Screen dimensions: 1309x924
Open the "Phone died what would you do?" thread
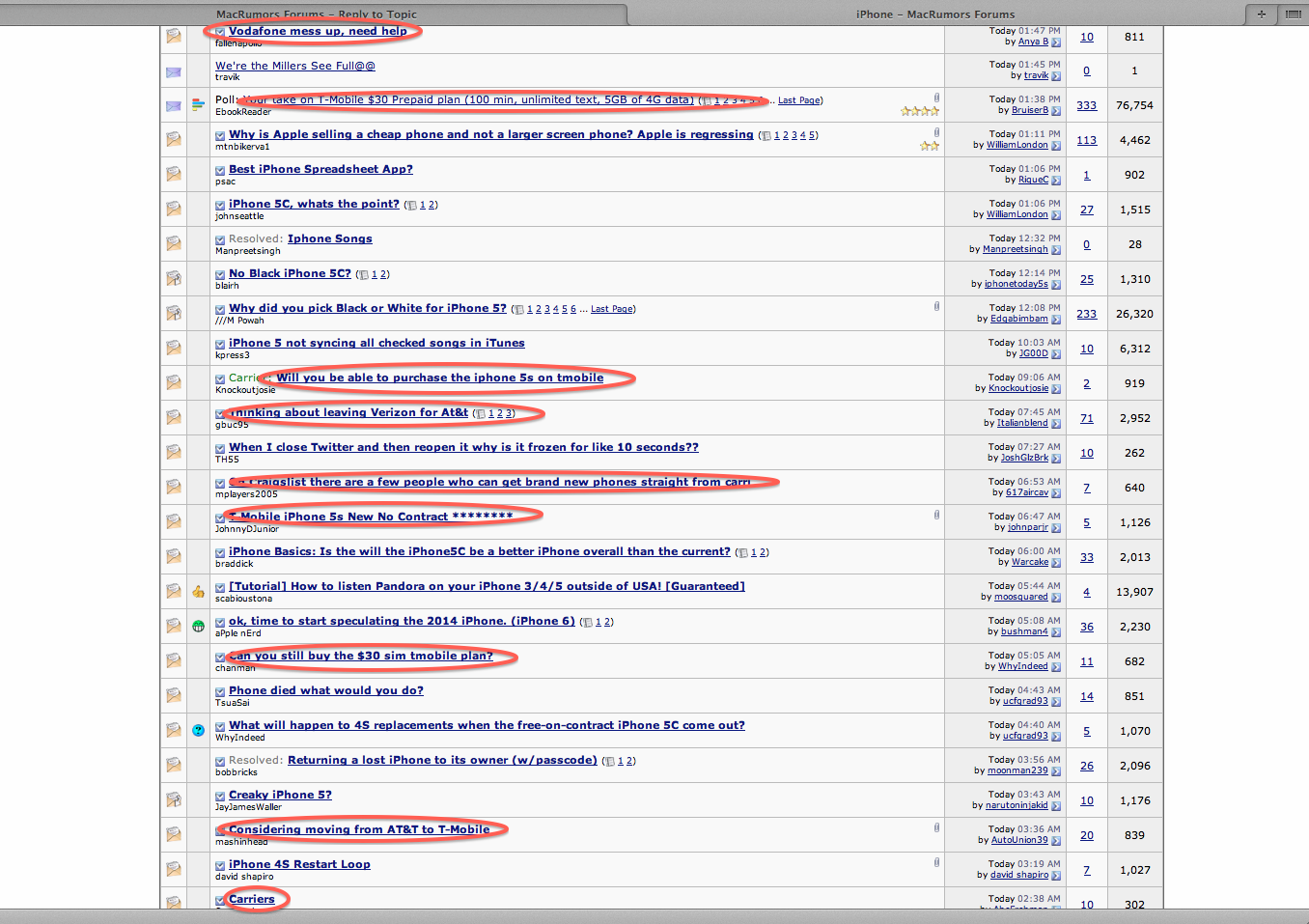click(326, 690)
